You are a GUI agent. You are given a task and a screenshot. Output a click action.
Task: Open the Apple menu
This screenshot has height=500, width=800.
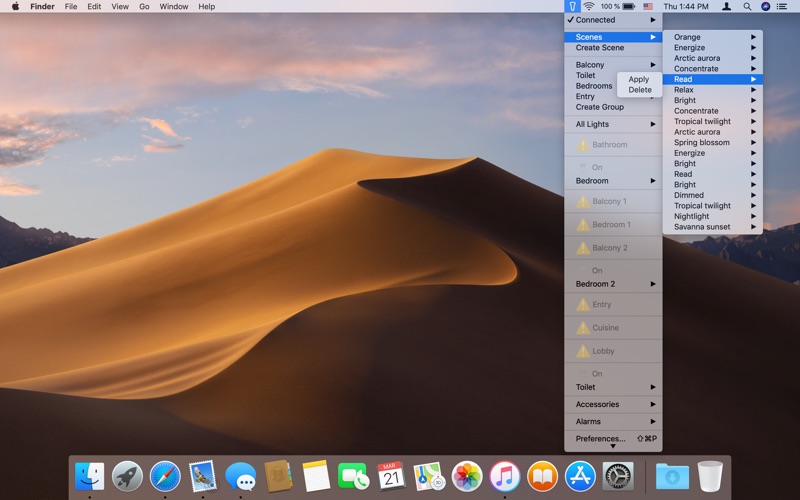pyautogui.click(x=15, y=7)
